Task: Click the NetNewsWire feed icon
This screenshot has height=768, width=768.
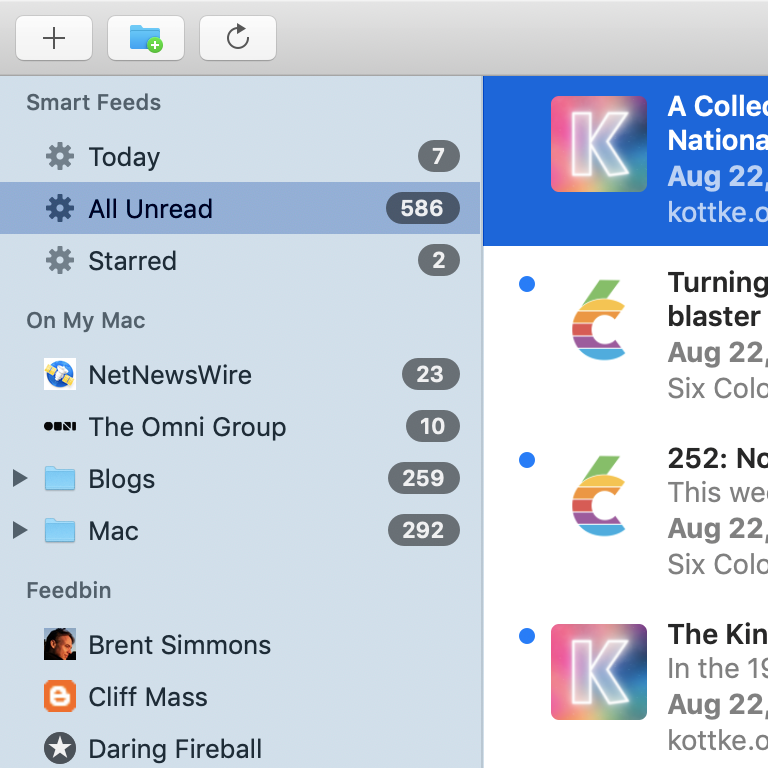Action: (x=60, y=375)
